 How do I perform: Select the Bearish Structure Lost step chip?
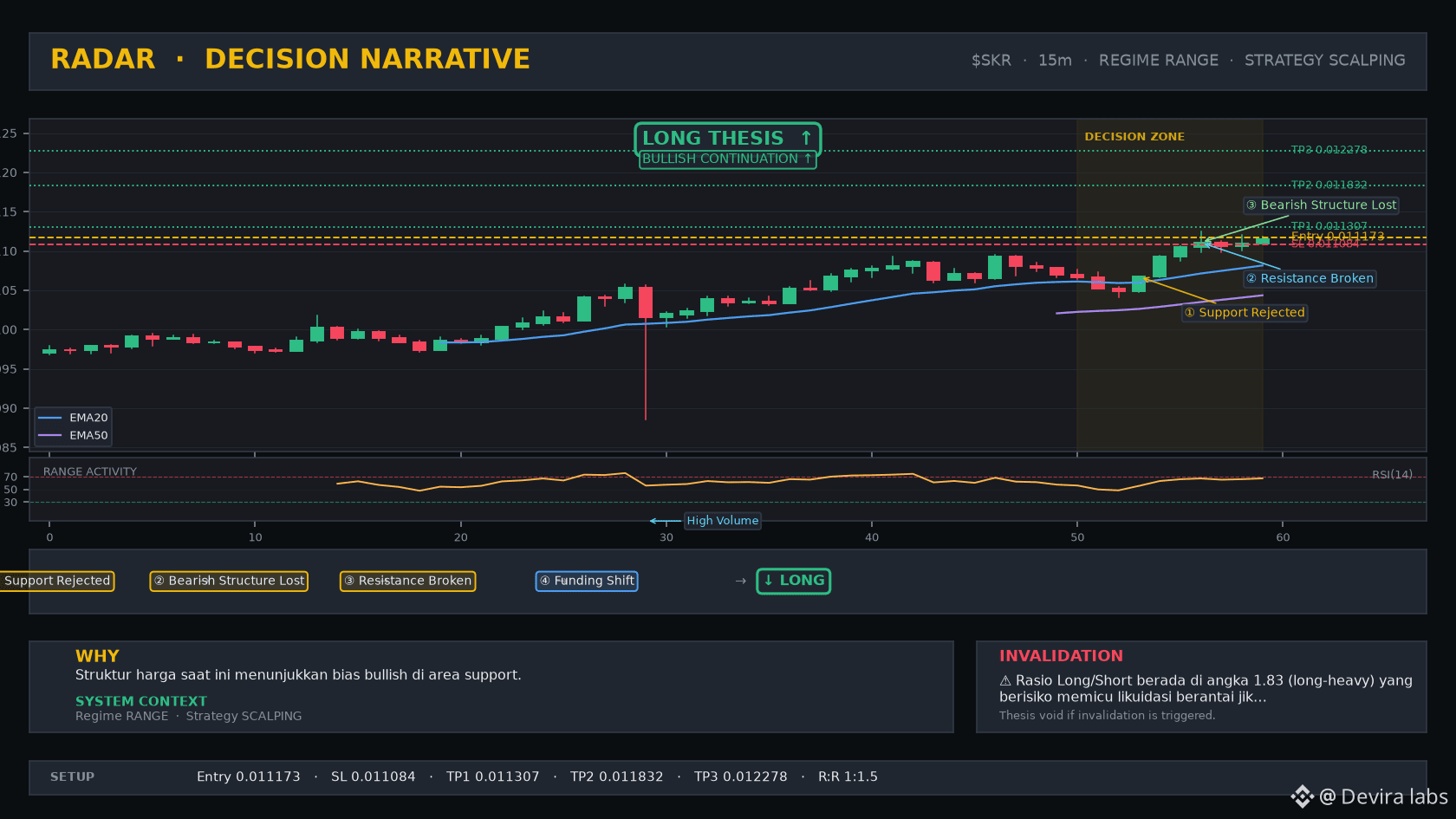click(229, 581)
